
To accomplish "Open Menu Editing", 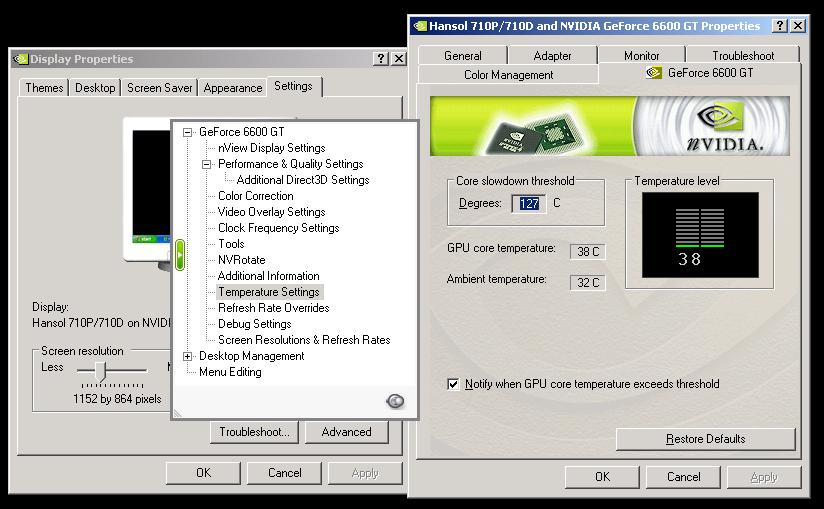I will tap(230, 372).
